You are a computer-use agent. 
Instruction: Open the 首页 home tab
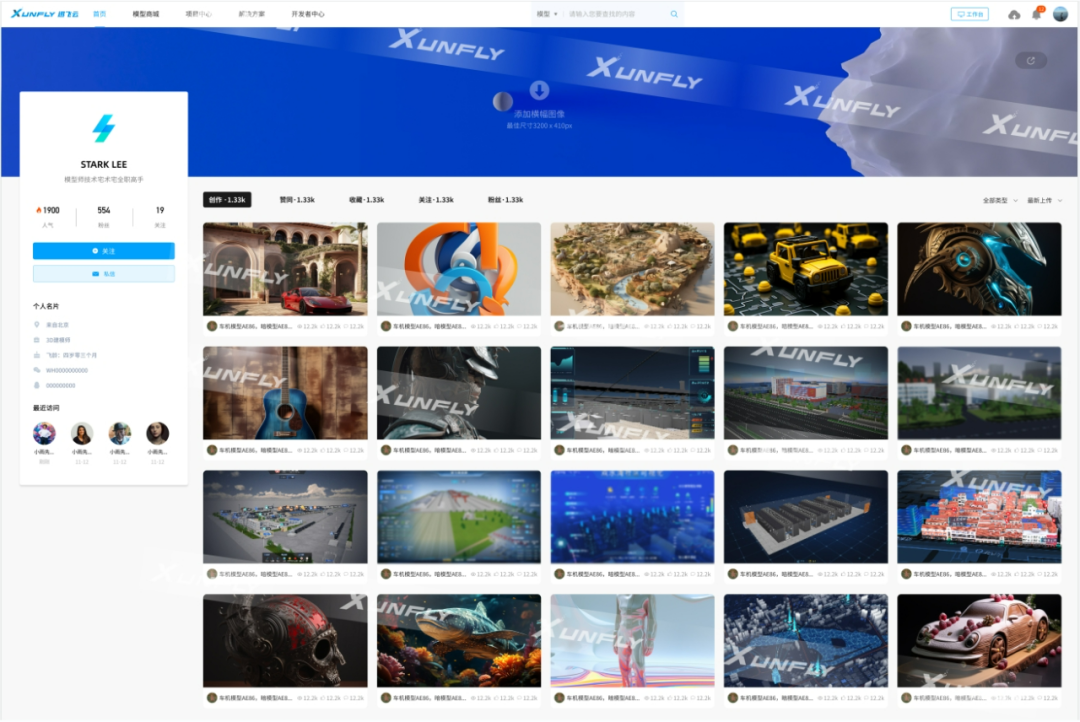(x=100, y=14)
